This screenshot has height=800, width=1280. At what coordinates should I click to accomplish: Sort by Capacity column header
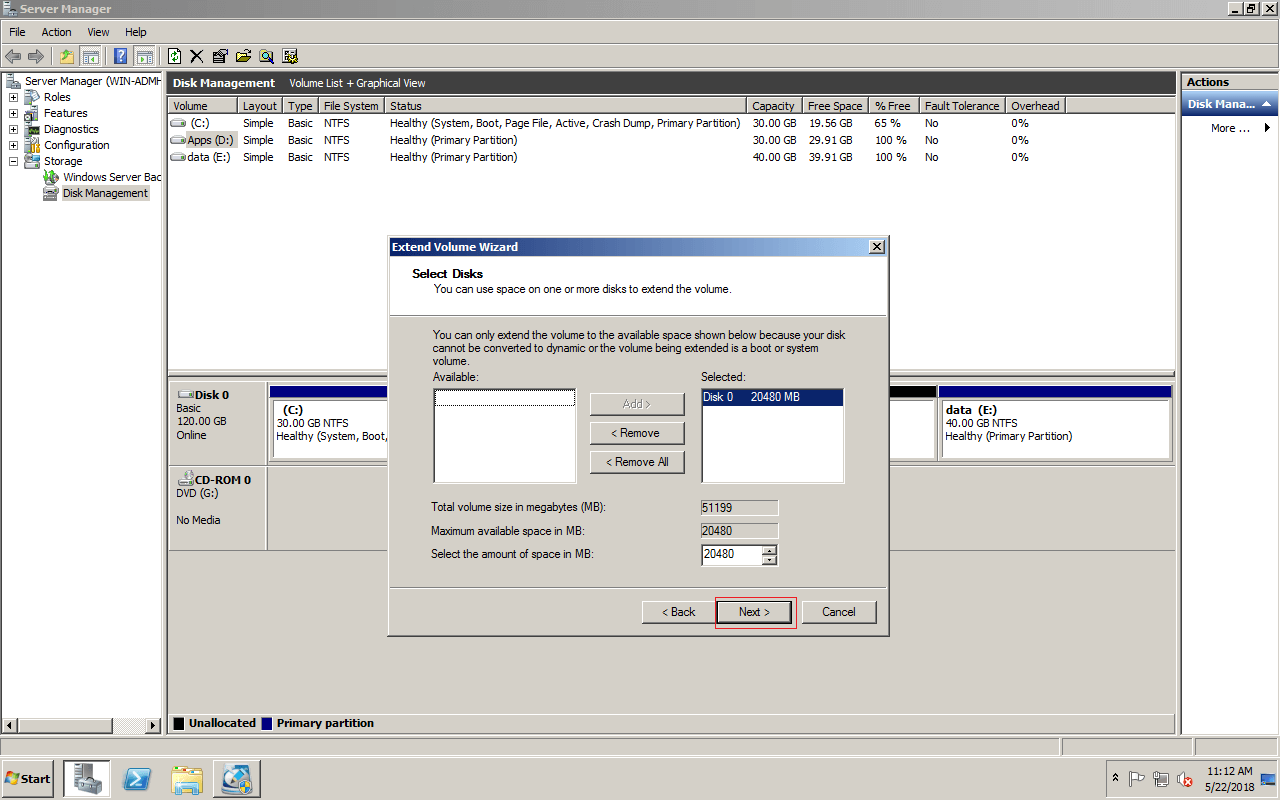coord(775,105)
